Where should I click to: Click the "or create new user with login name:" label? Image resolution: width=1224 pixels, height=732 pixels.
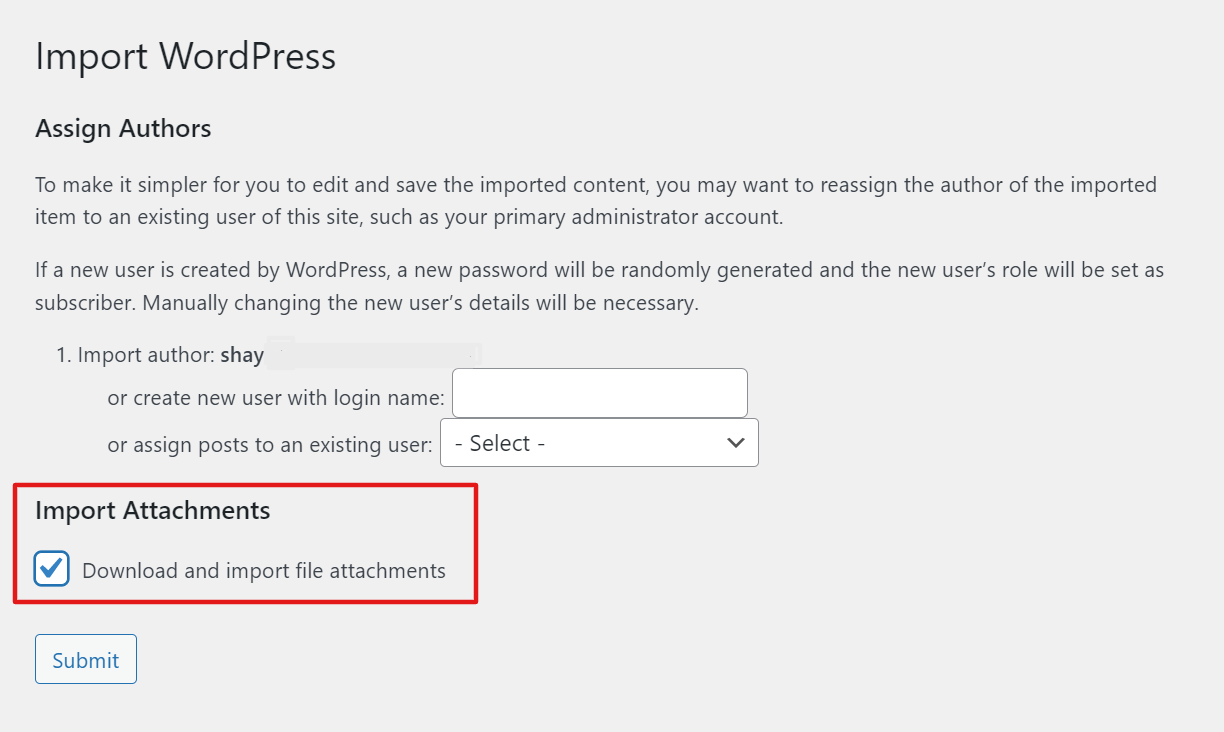coord(275,398)
